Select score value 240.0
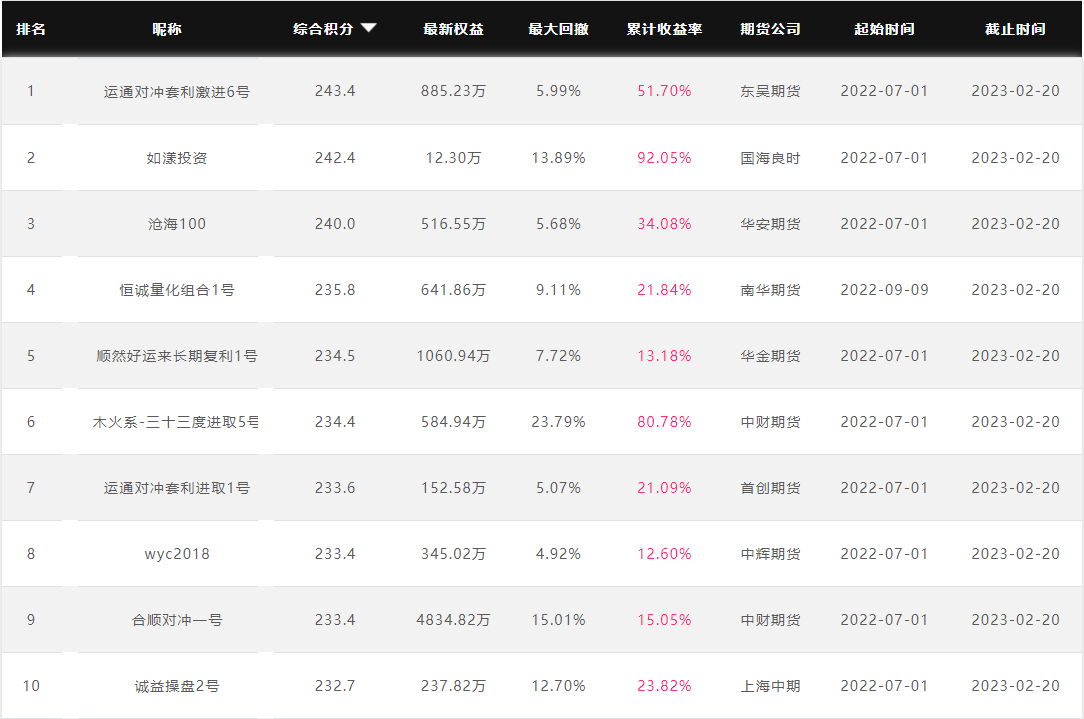The height and width of the screenshot is (719, 1084). click(x=335, y=224)
